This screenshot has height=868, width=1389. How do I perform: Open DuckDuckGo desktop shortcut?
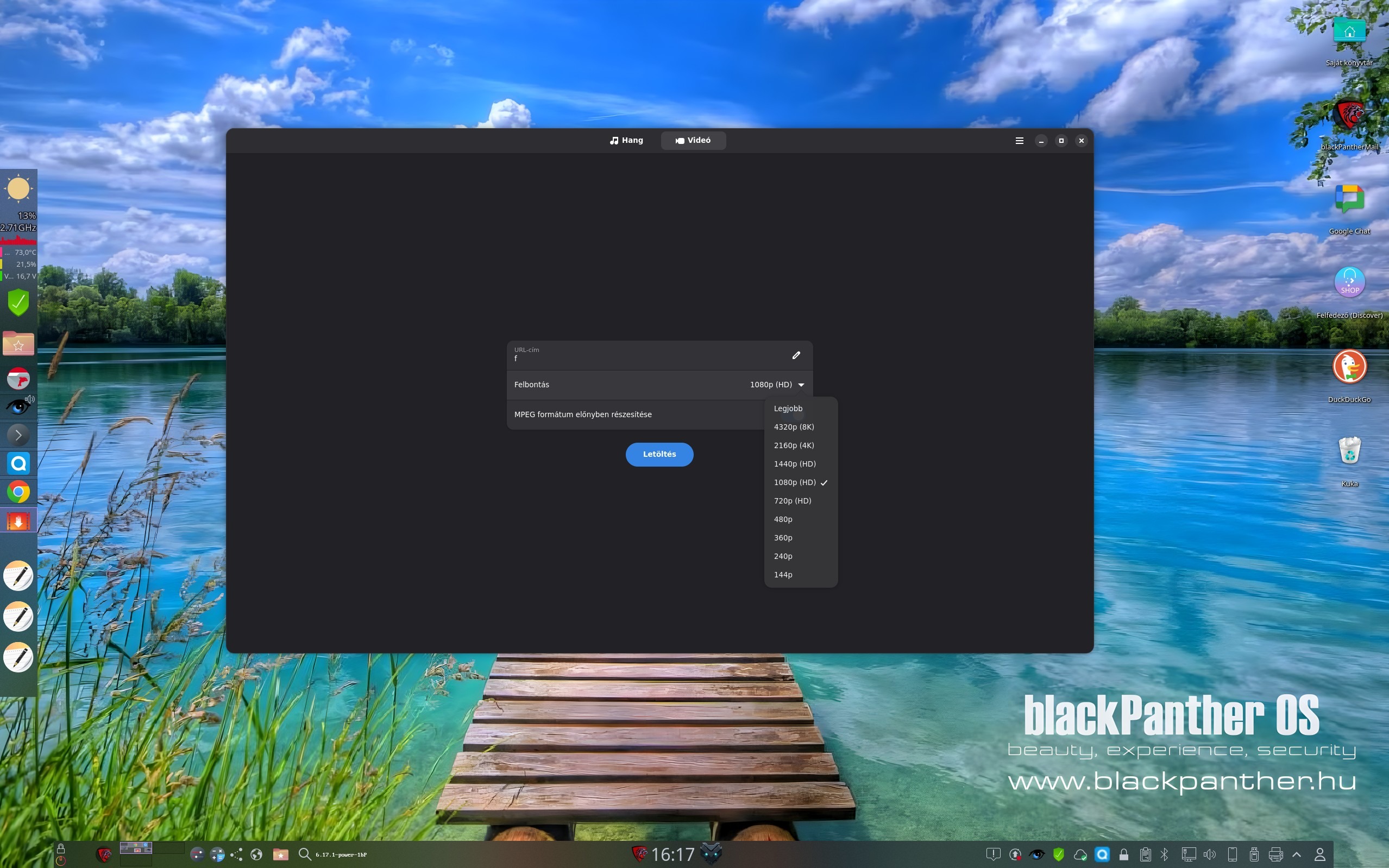pos(1349,367)
